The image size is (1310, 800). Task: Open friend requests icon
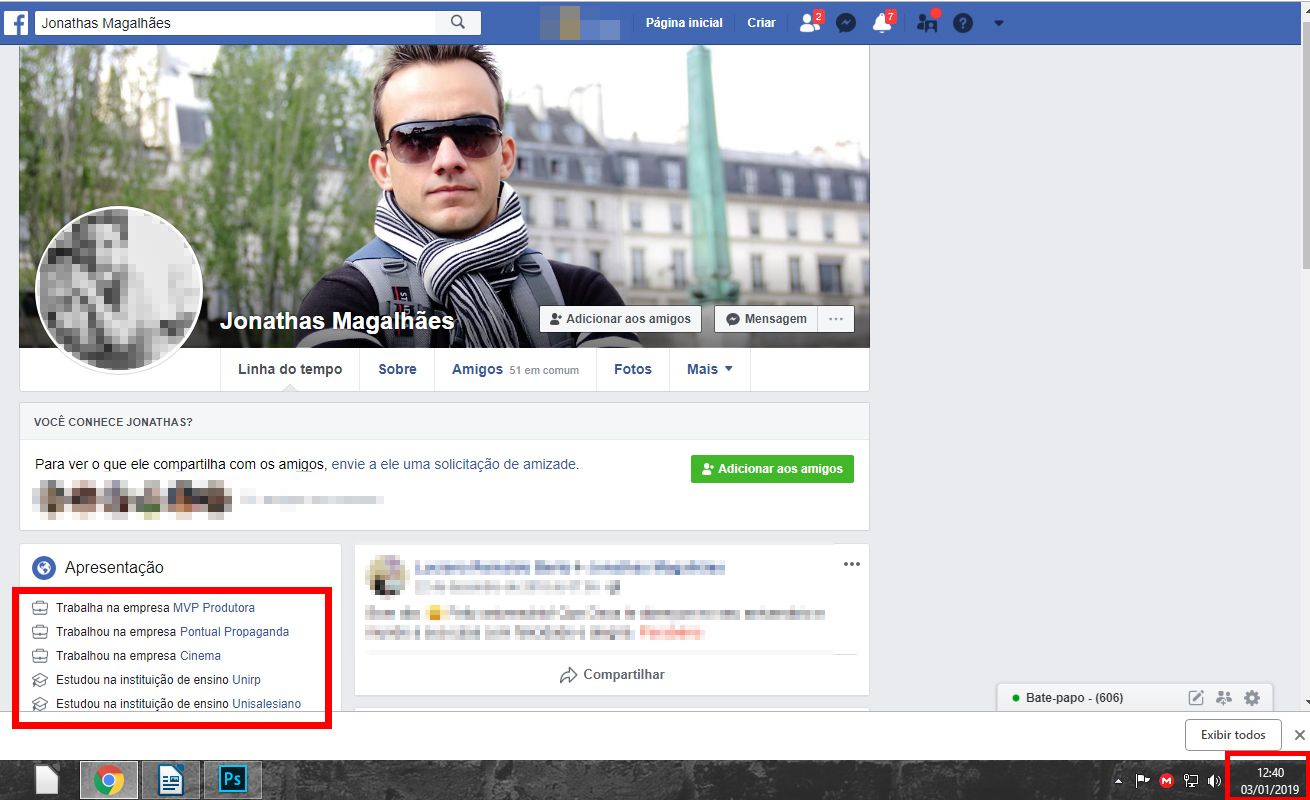pos(810,23)
